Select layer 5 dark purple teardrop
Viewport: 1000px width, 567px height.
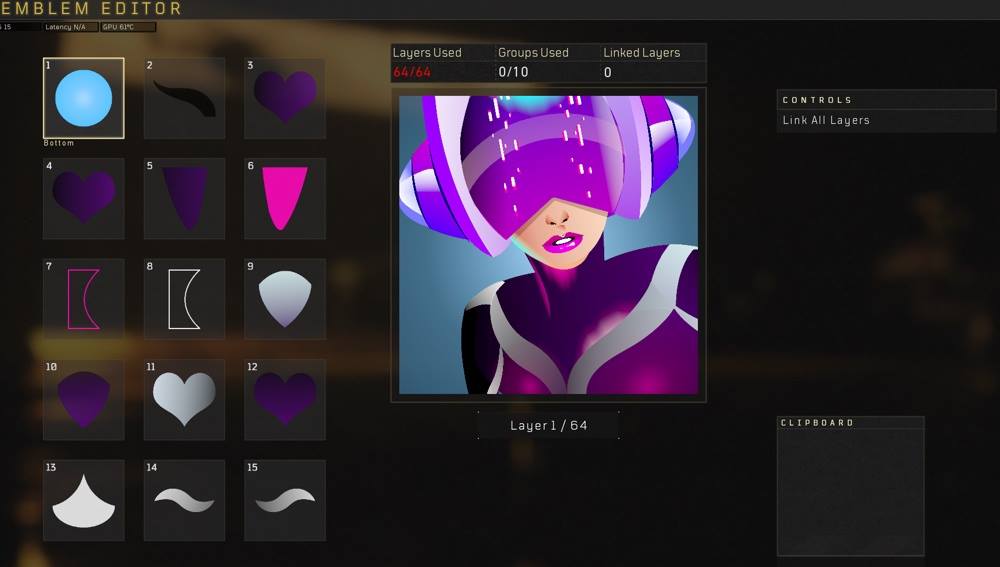tap(184, 198)
